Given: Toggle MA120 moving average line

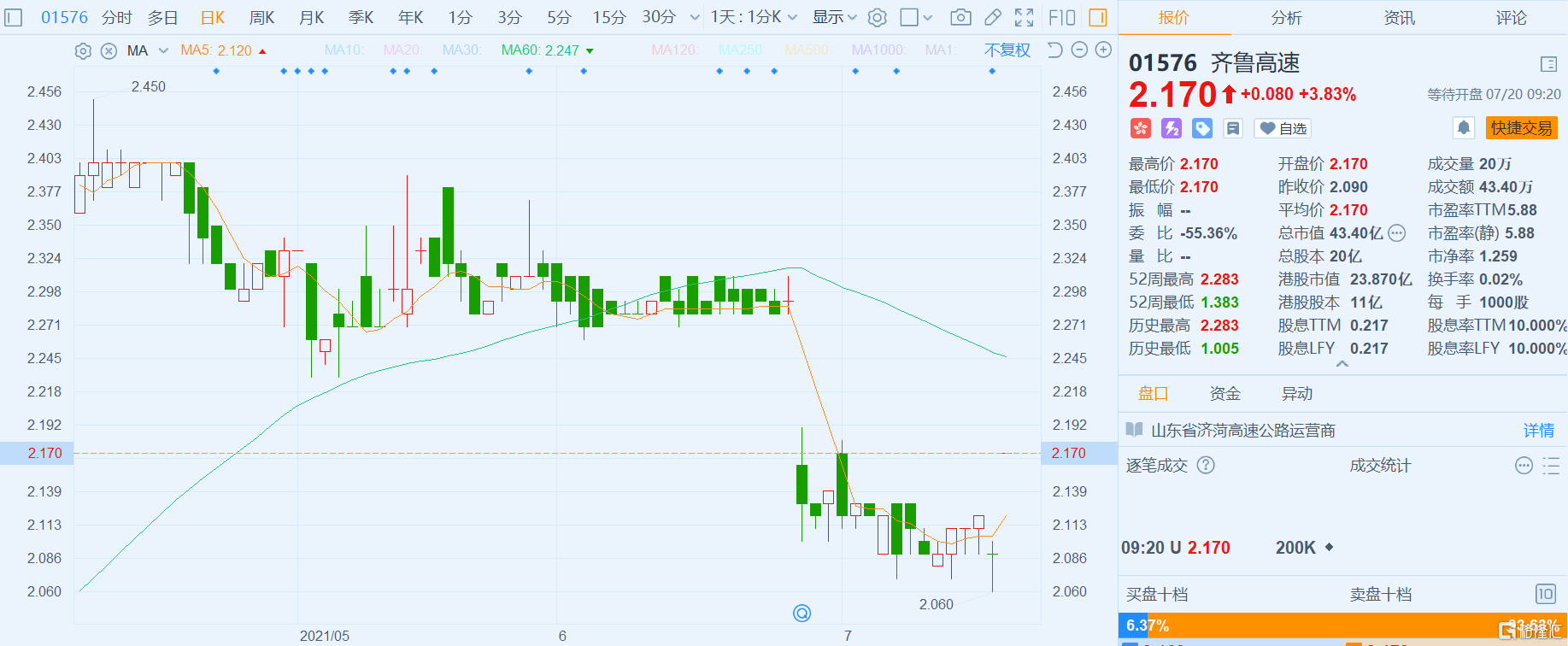Looking at the screenshot, I should [x=674, y=50].
